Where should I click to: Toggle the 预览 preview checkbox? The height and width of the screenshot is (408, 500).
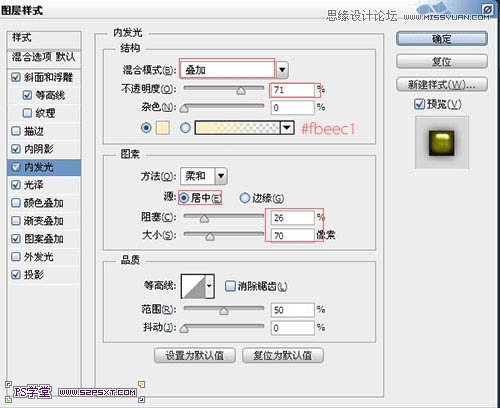tap(419, 104)
